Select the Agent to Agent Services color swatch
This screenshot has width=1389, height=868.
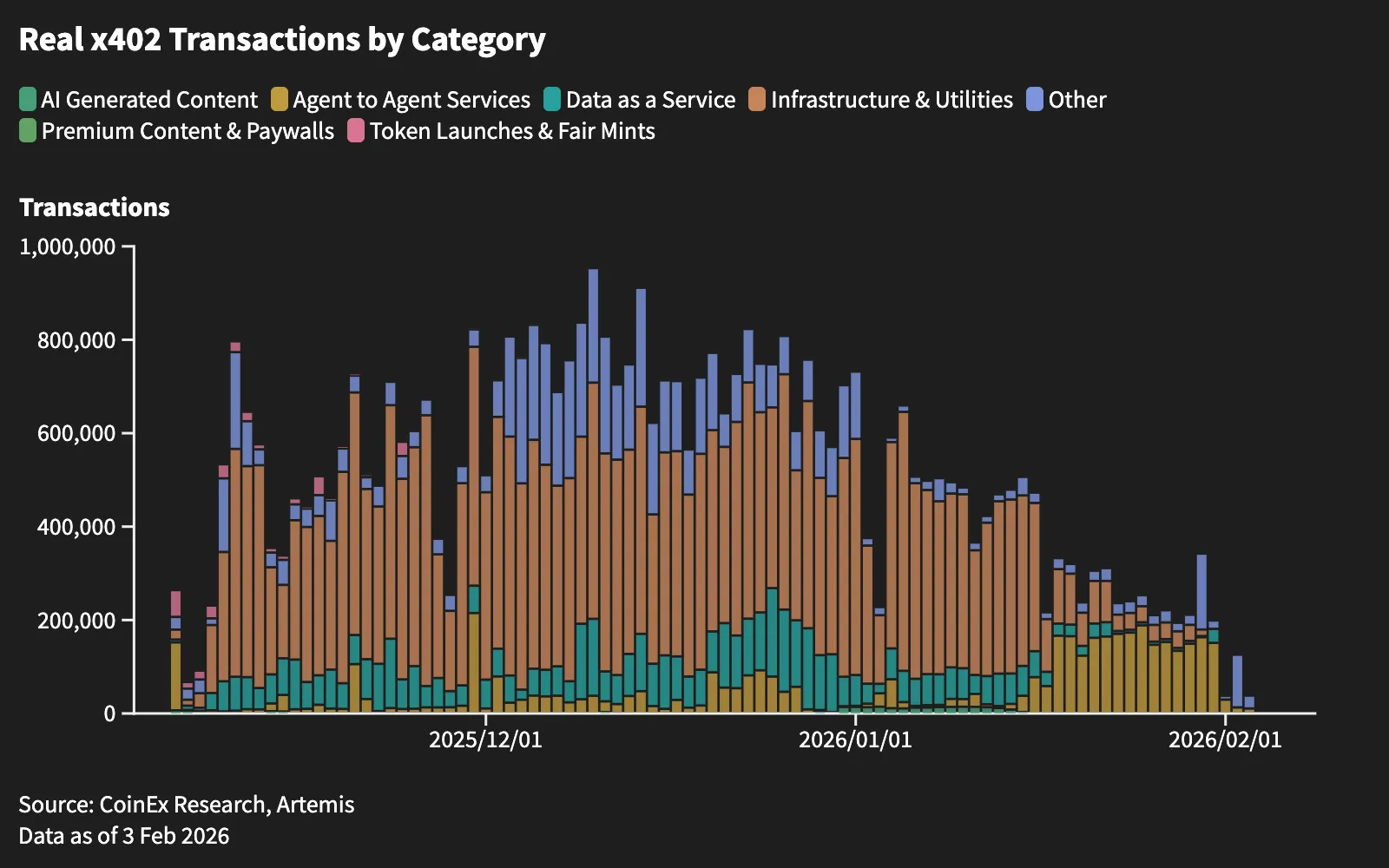pyautogui.click(x=280, y=100)
